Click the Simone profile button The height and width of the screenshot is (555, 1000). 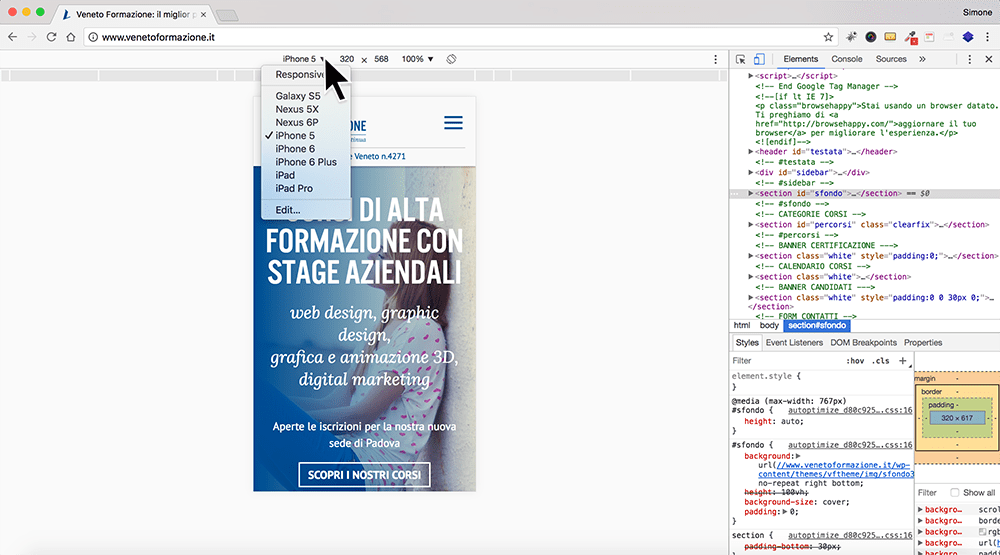977,12
